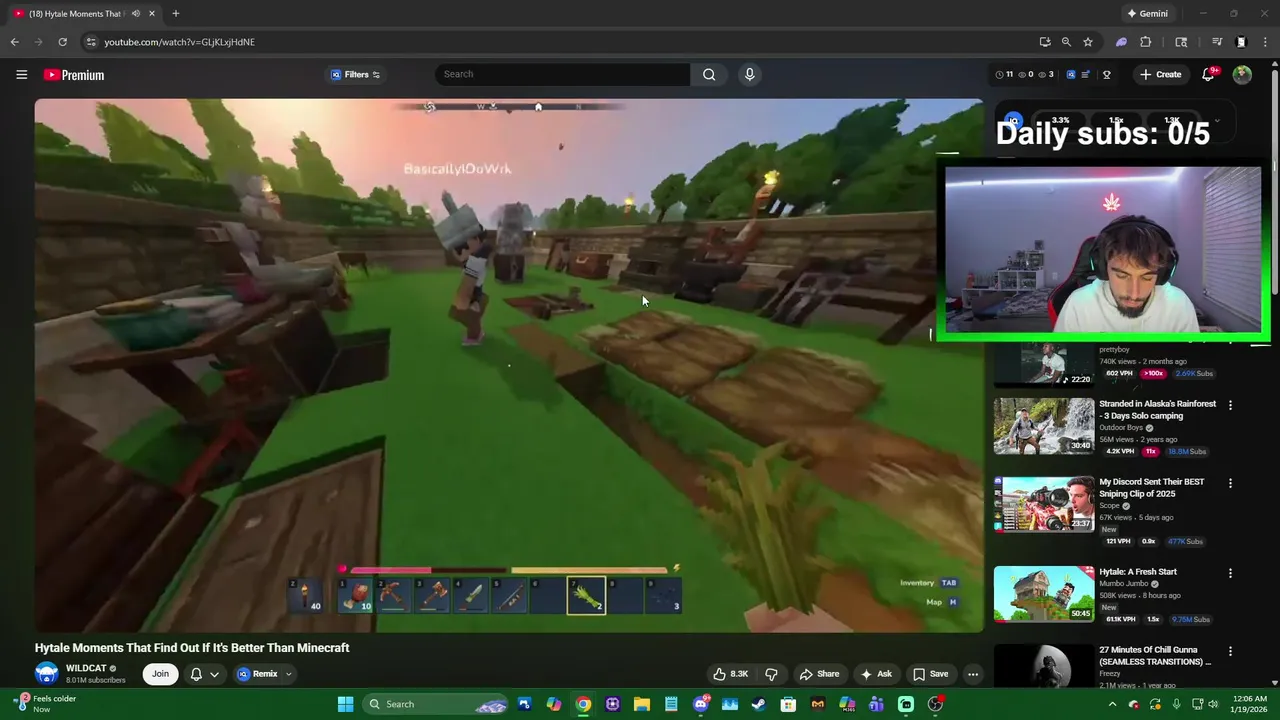Click the Join channel button

(160, 674)
